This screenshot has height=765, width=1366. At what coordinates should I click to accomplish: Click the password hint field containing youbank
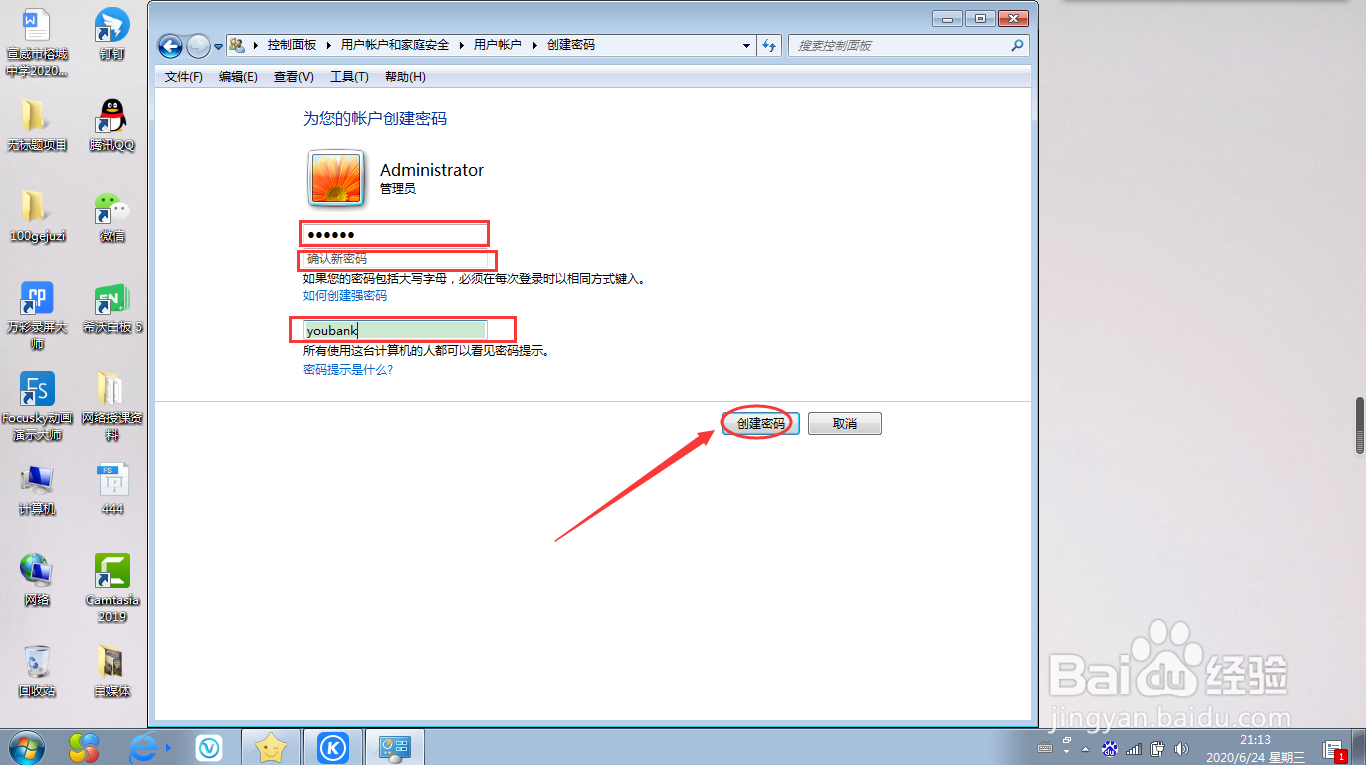tap(395, 330)
